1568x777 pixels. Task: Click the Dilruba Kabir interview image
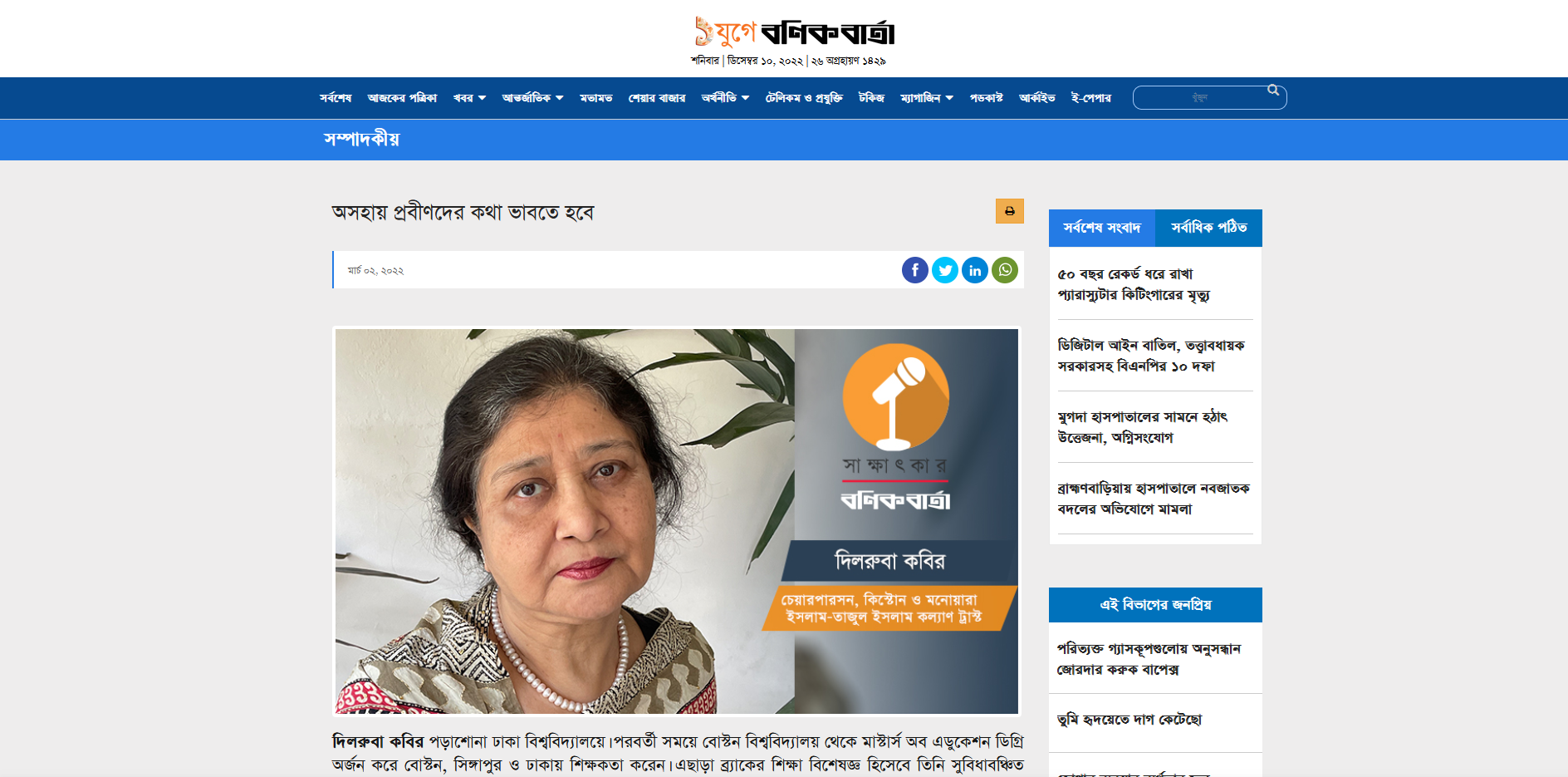point(677,521)
